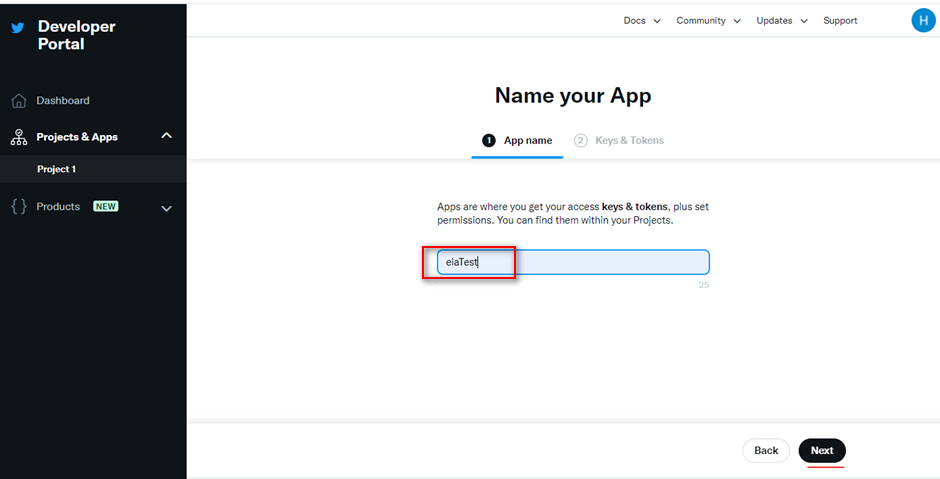Viewport: 940px width, 479px height.
Task: Click the Twitter bird logo
Action: point(18,28)
